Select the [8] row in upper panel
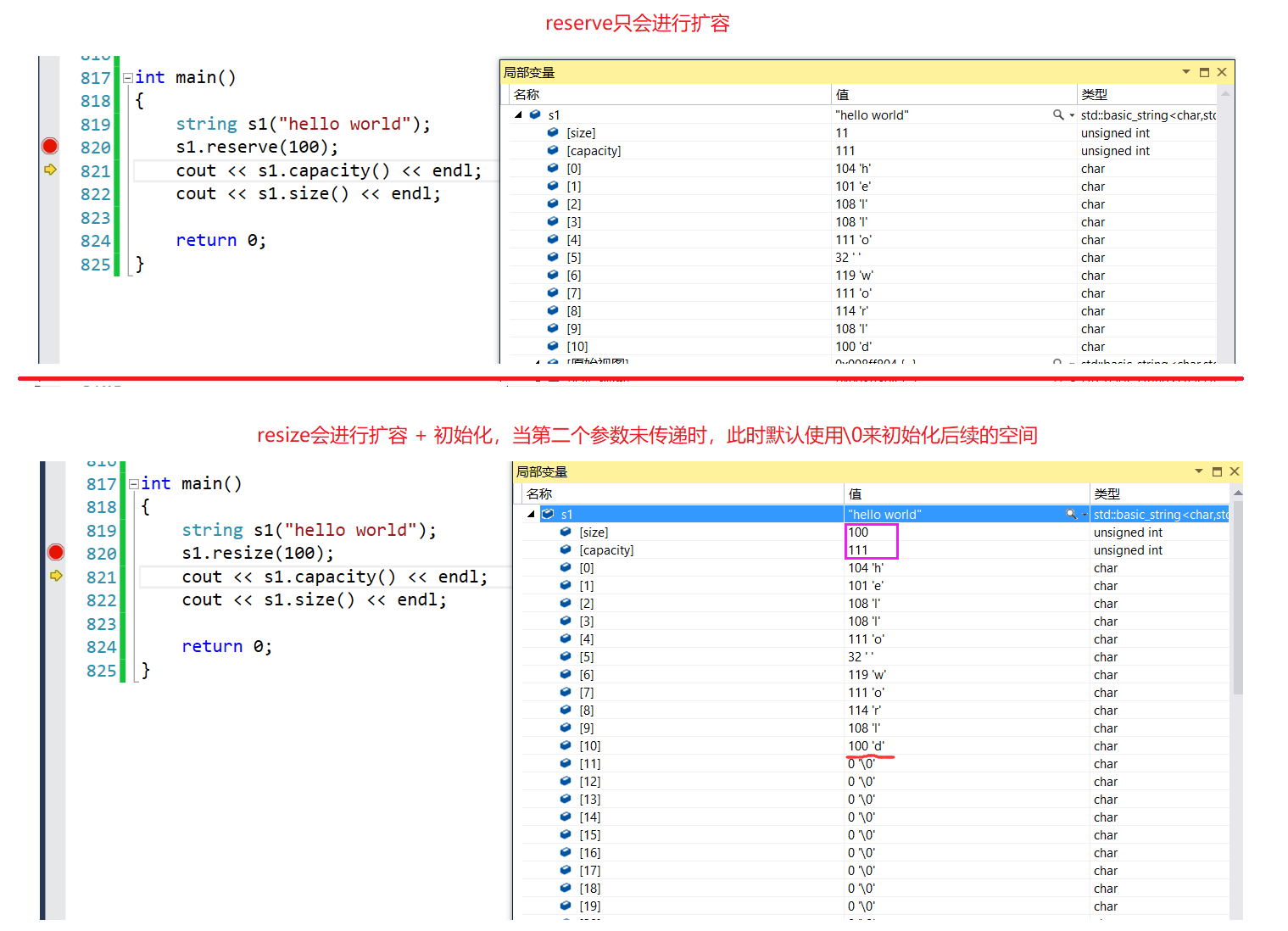 pyautogui.click(x=863, y=311)
